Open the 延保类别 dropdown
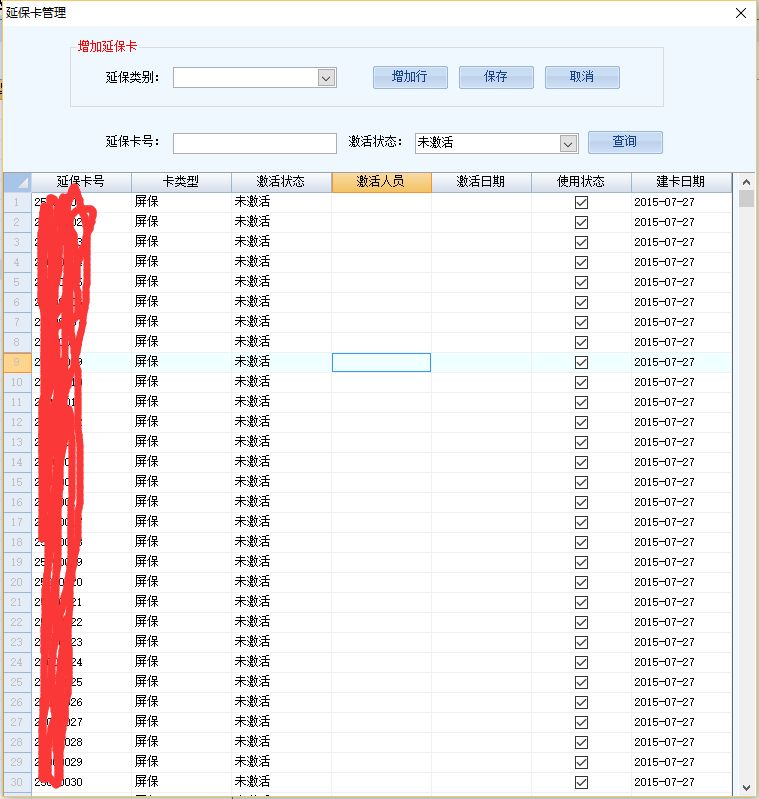This screenshot has width=759, height=799. [x=327, y=78]
